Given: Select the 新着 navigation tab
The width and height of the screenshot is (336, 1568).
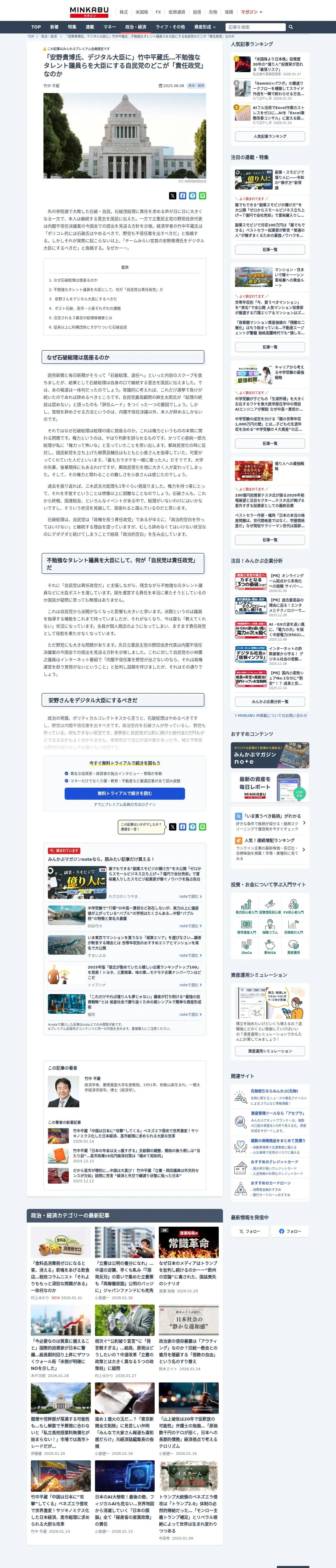Looking at the screenshot, I should pyautogui.click(x=54, y=27).
